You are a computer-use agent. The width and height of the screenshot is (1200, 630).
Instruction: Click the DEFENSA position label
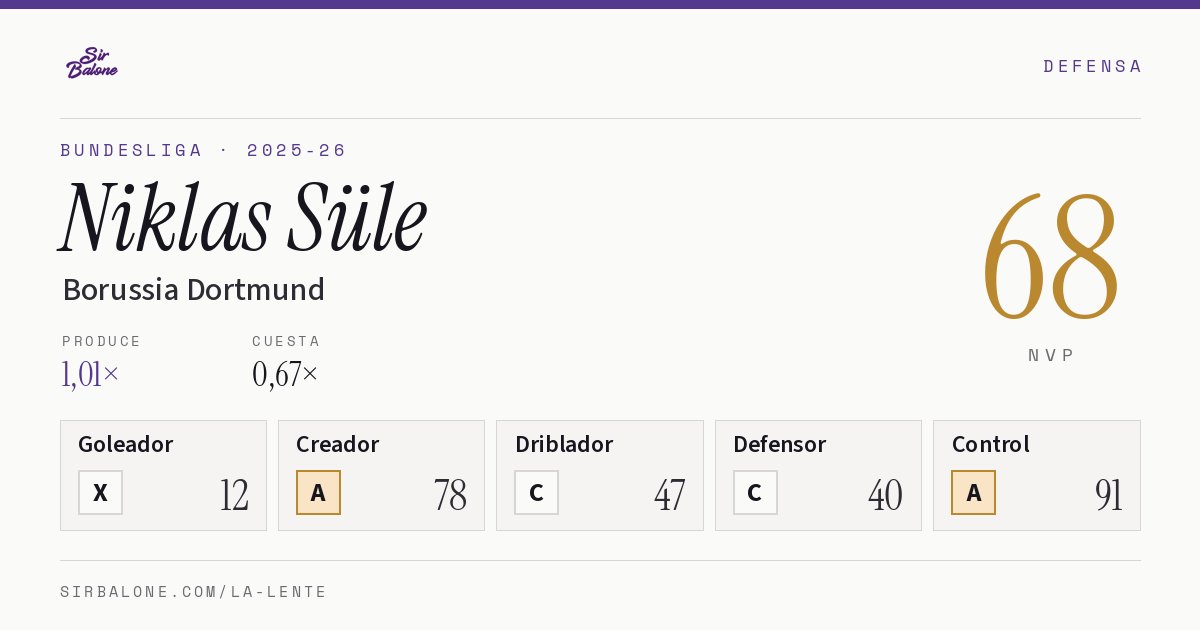tap(1092, 66)
